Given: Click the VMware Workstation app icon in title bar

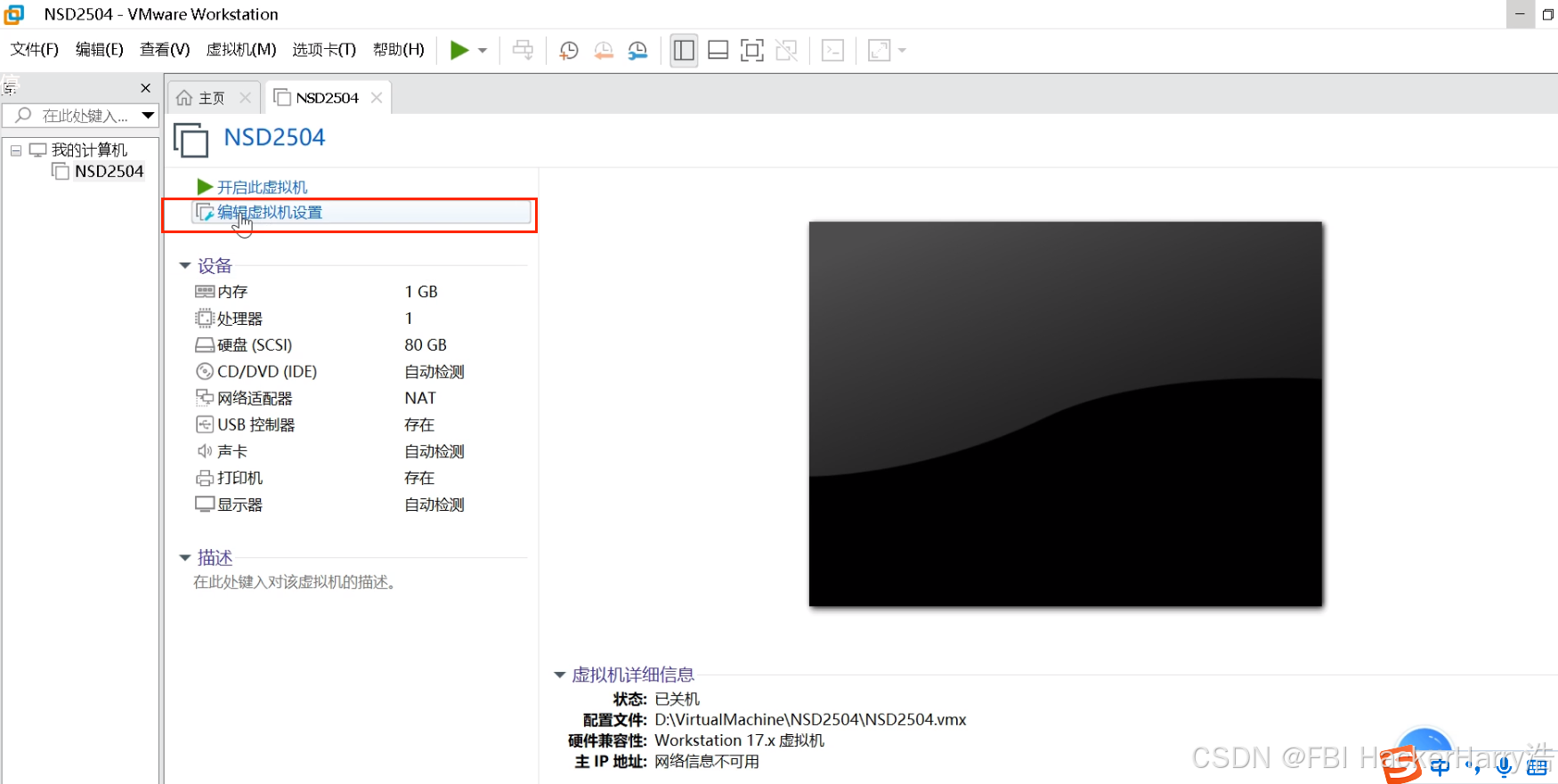Looking at the screenshot, I should coord(14,14).
